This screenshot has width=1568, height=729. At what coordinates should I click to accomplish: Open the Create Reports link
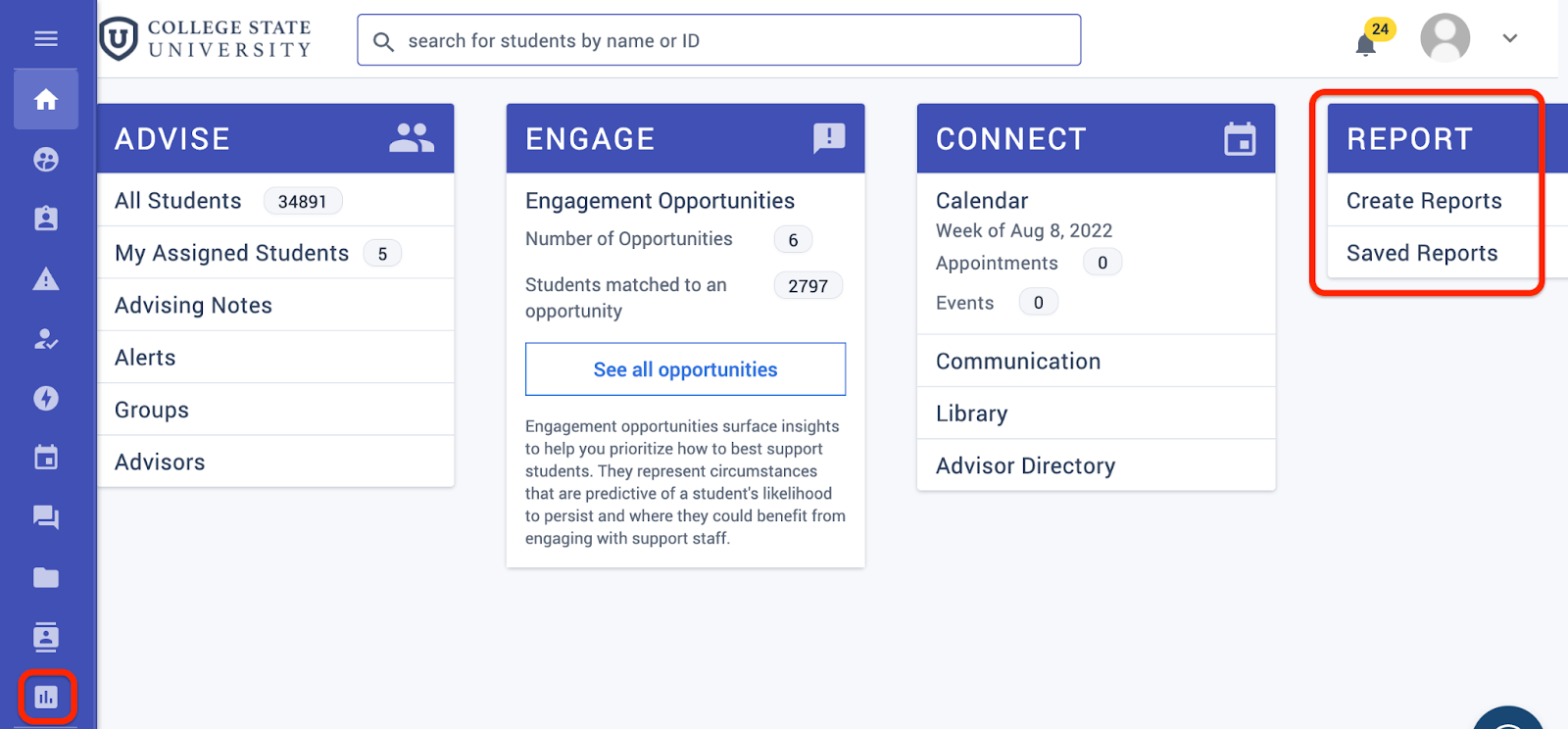click(1424, 201)
